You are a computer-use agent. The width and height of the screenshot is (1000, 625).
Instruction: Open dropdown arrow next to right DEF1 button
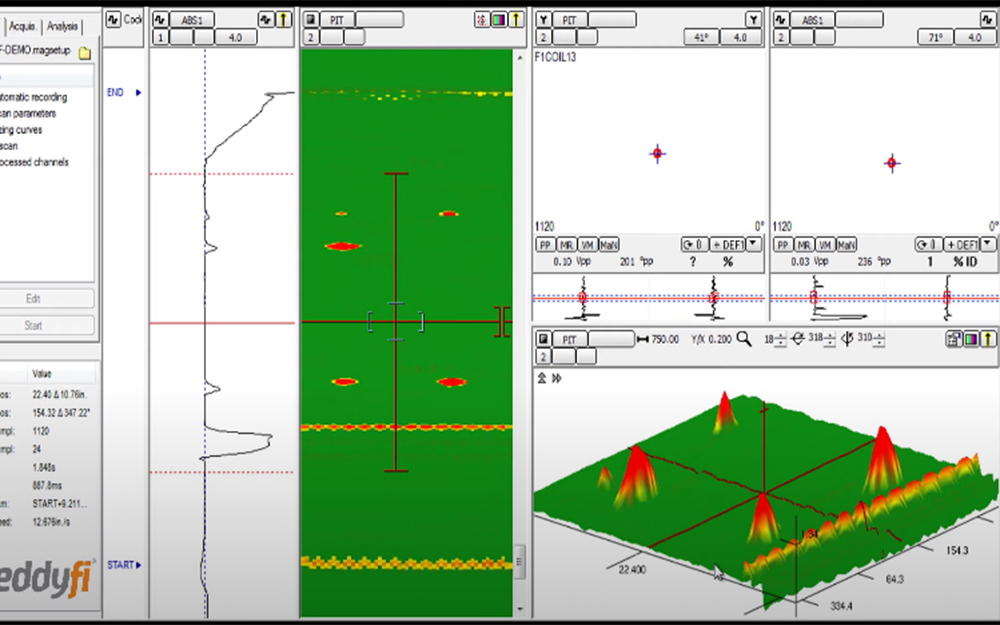989,245
